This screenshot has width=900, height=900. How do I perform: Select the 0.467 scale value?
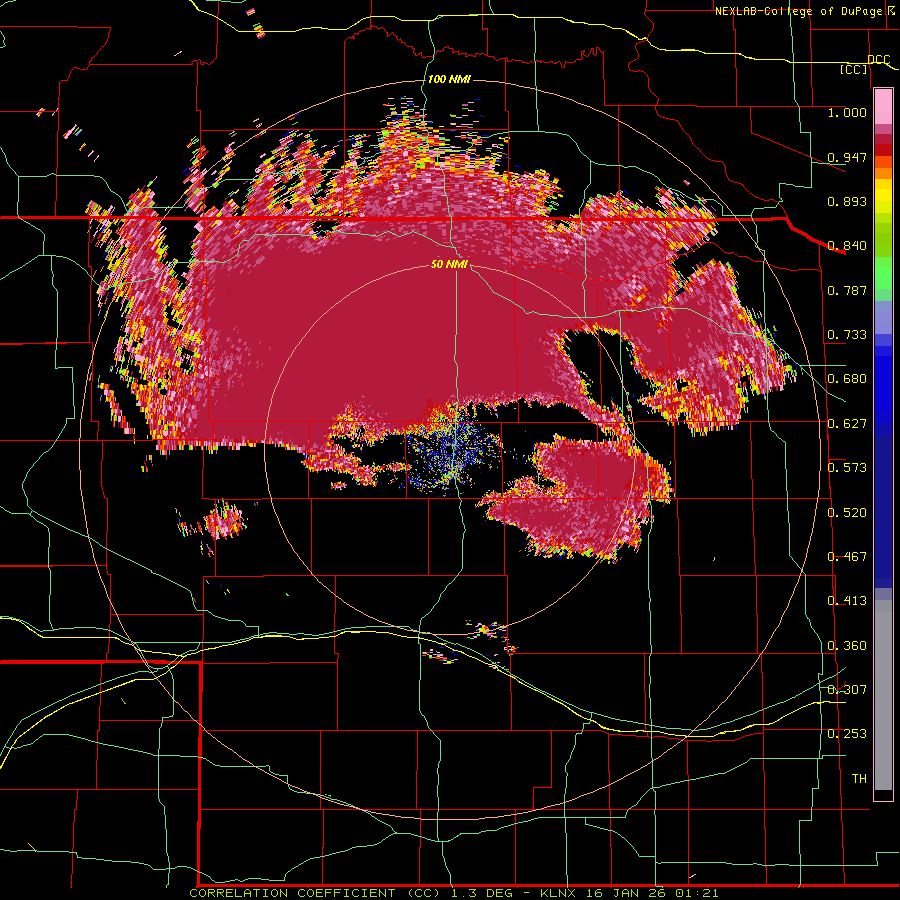point(847,557)
